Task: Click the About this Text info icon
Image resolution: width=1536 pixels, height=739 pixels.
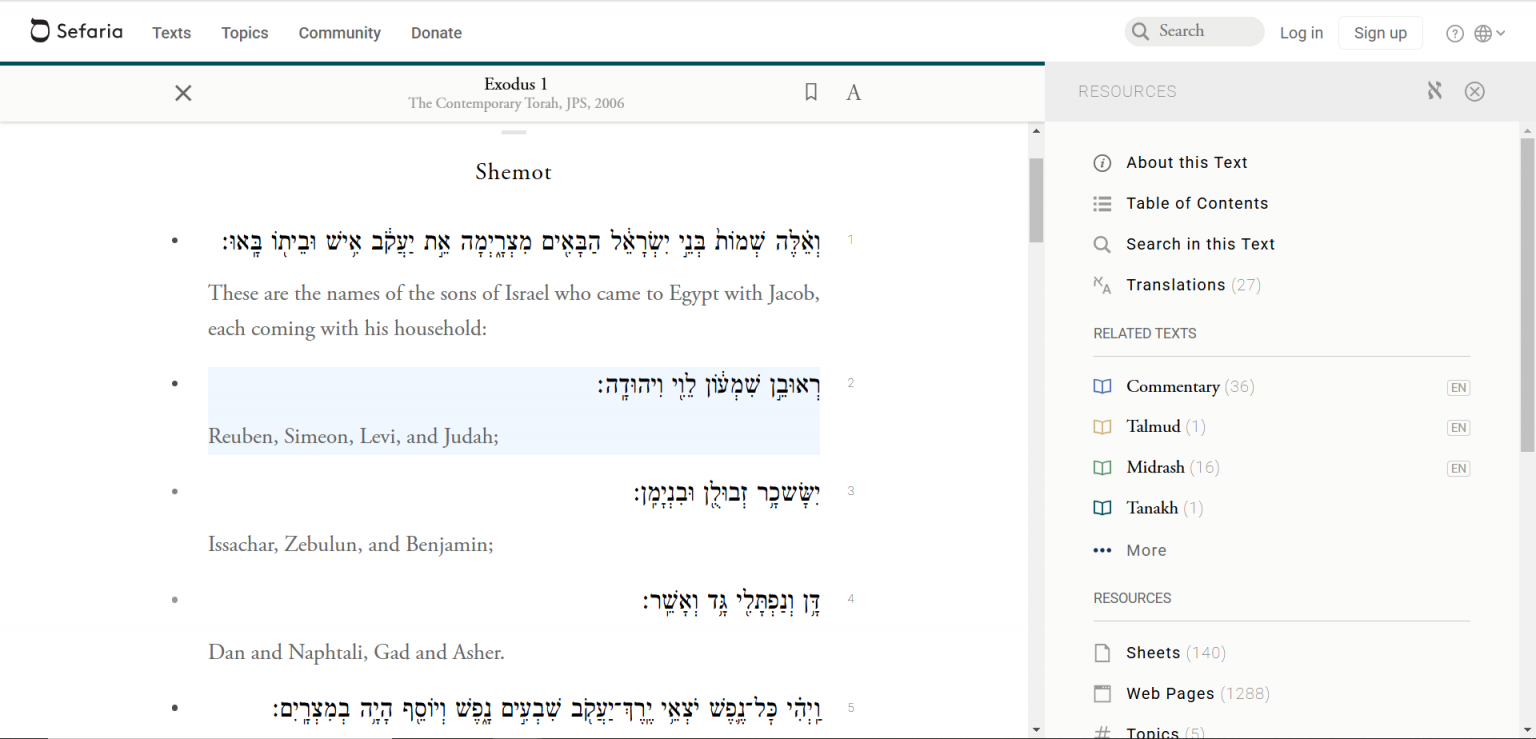Action: coord(1102,162)
